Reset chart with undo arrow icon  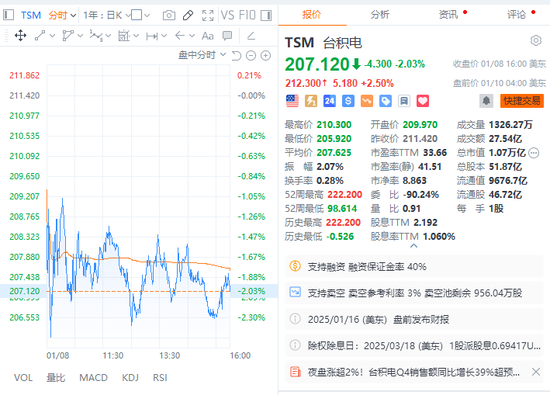[236, 55]
